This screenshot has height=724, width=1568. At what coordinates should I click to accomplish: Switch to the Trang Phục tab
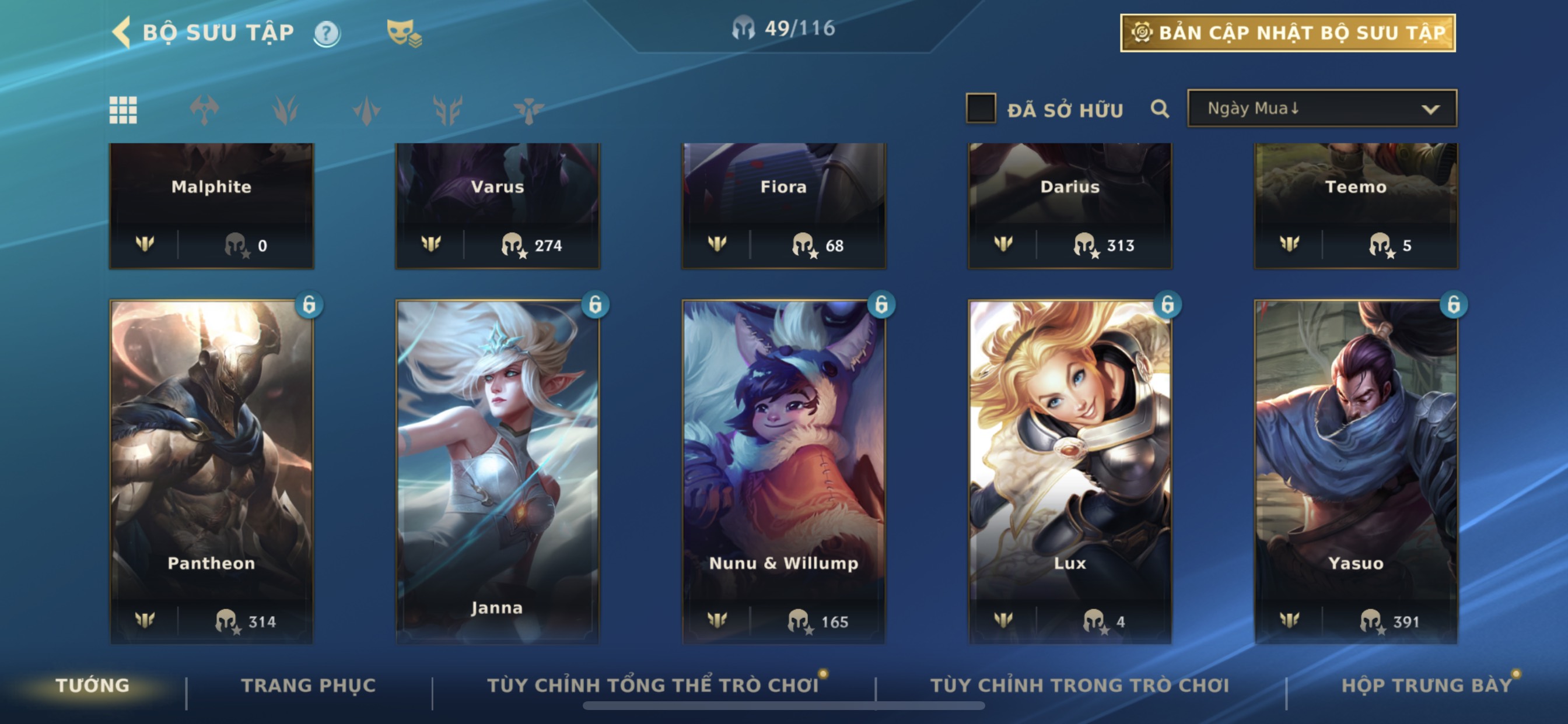(308, 685)
